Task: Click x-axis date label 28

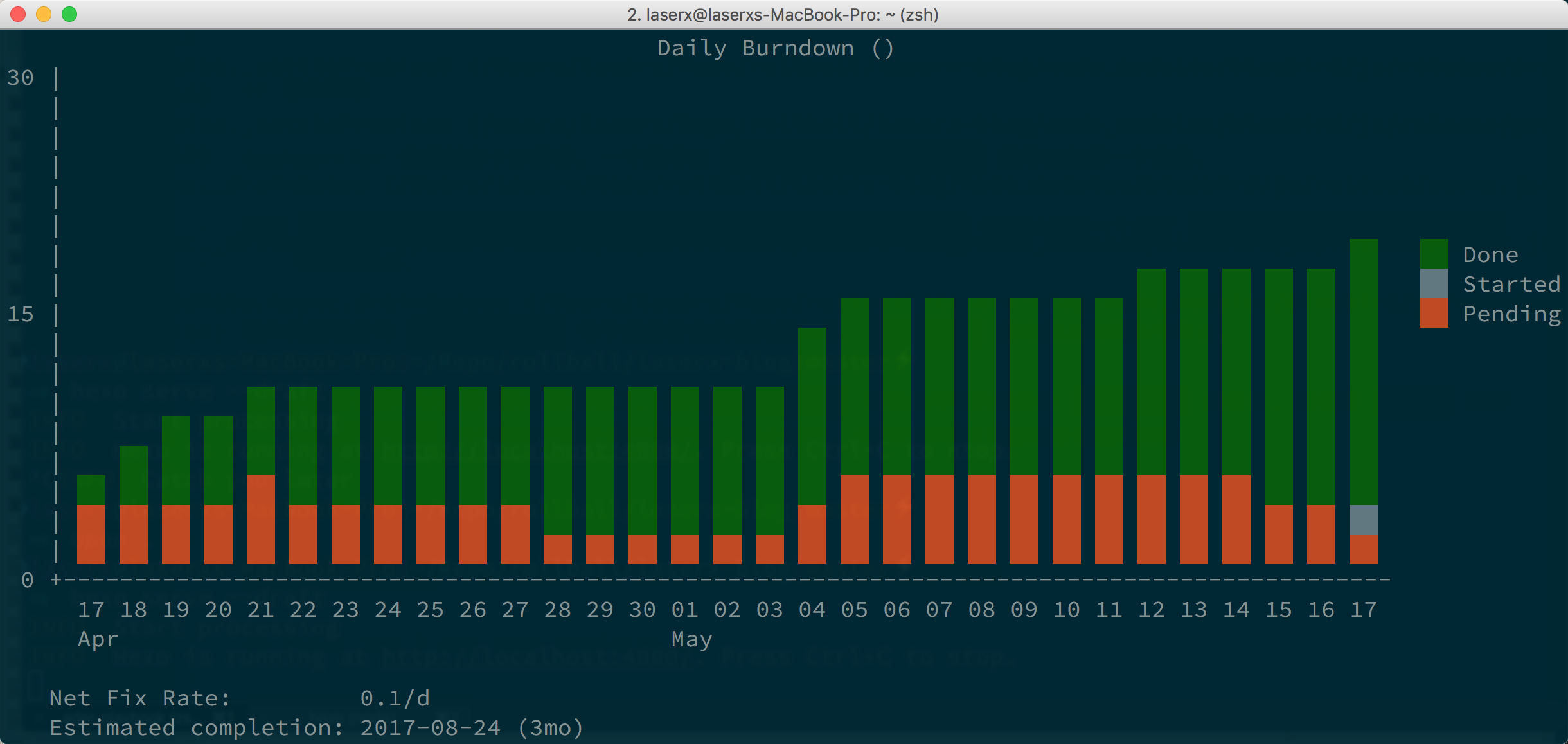Action: click(x=558, y=610)
